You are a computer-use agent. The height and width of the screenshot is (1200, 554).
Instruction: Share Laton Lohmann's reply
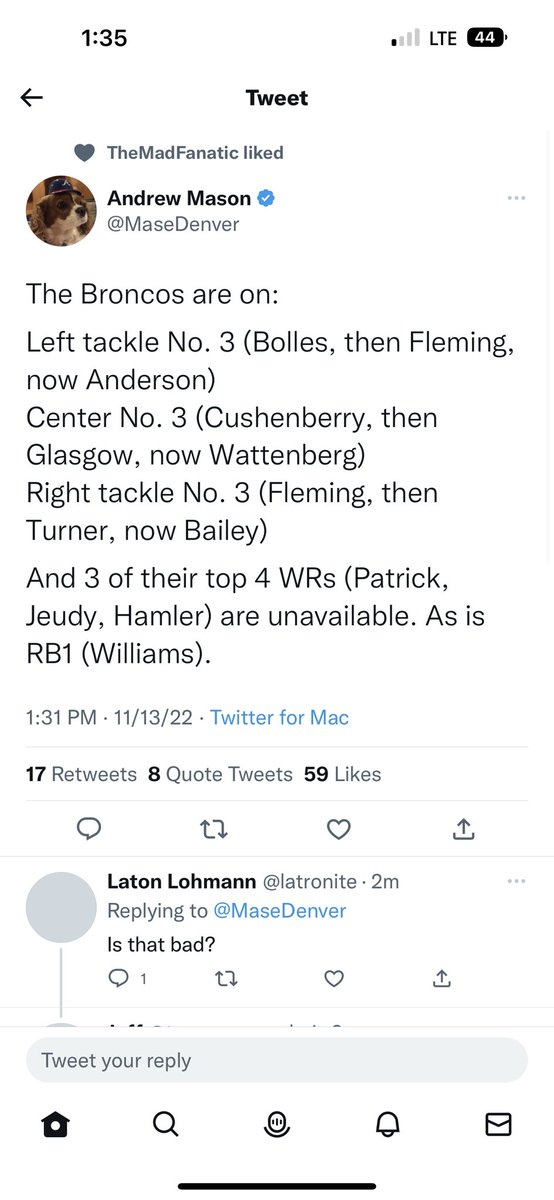coord(441,979)
